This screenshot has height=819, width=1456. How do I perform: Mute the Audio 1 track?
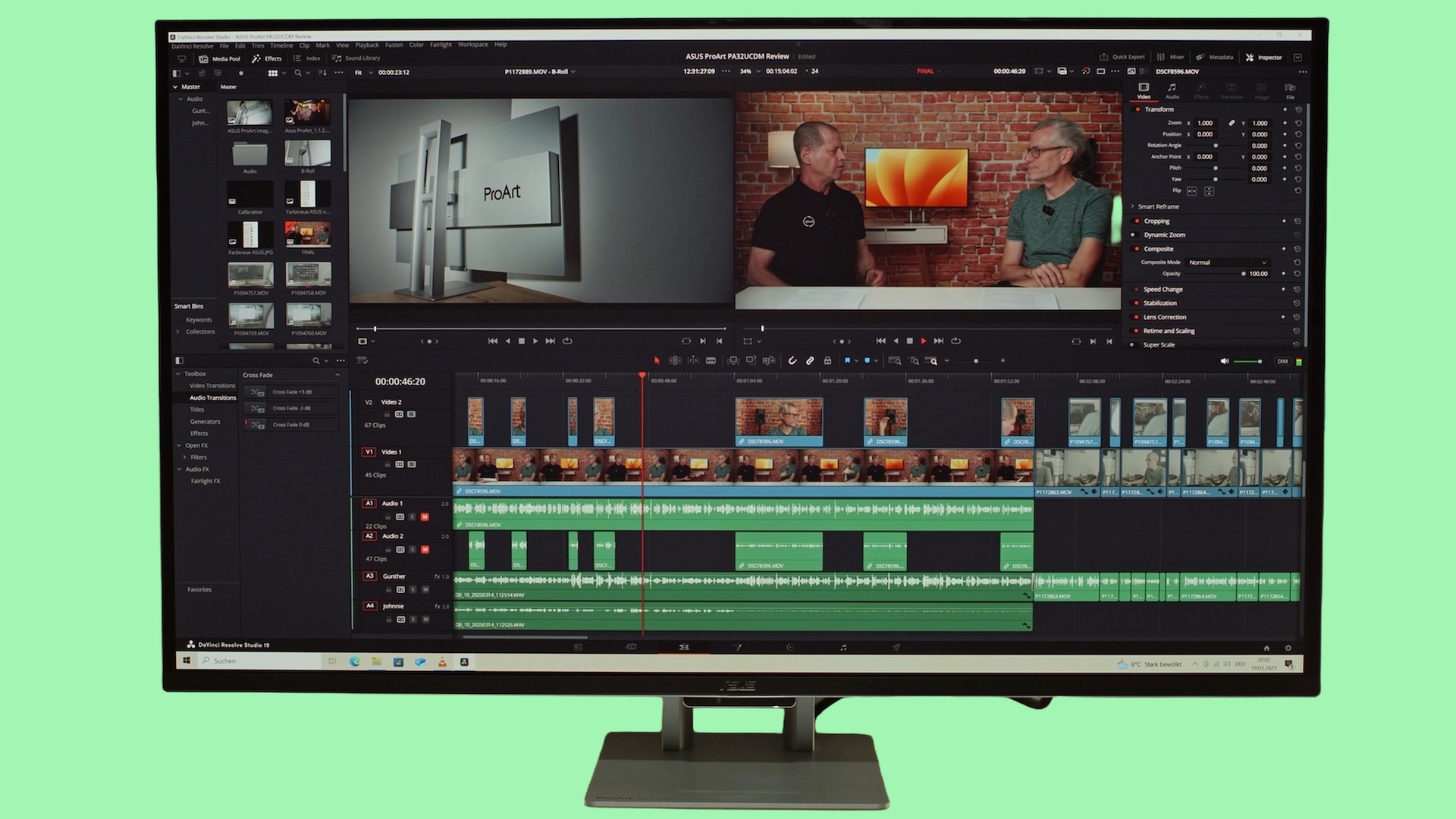(x=425, y=517)
